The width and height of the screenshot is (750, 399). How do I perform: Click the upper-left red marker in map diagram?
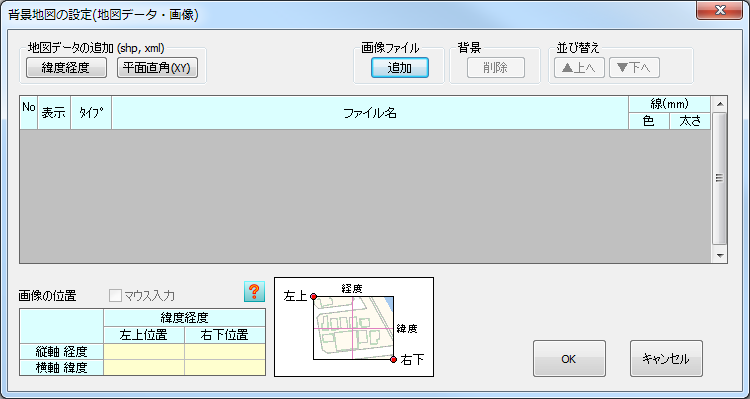tap(314, 297)
